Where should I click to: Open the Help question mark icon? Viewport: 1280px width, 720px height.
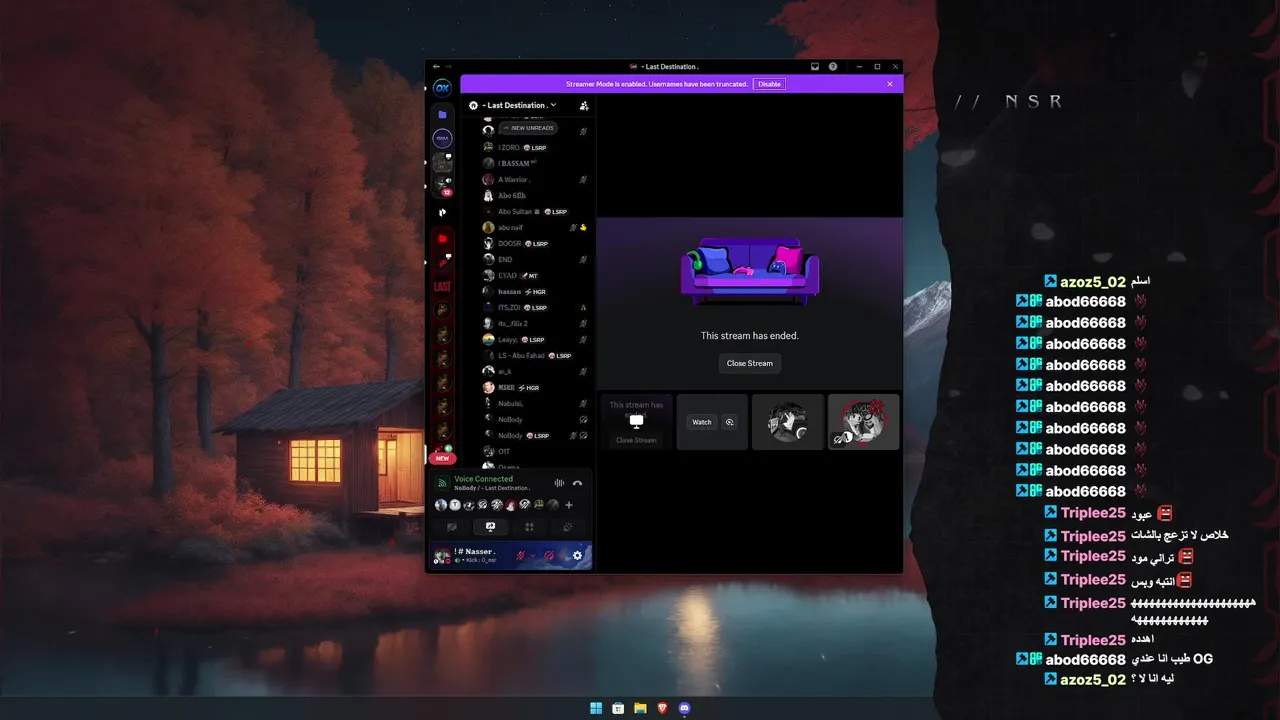(833, 67)
